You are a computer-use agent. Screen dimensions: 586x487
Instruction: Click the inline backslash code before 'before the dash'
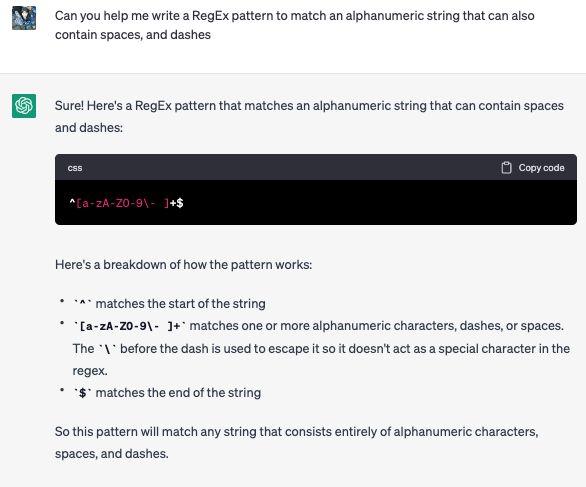pyautogui.click(x=107, y=349)
